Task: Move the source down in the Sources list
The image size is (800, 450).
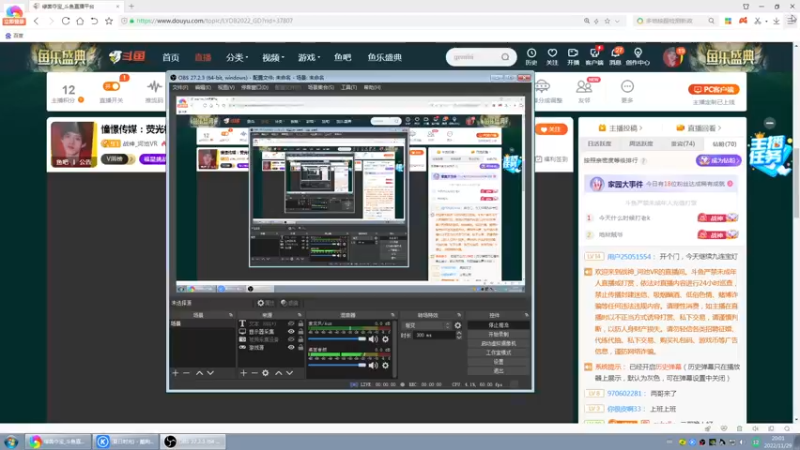Action: [x=290, y=373]
